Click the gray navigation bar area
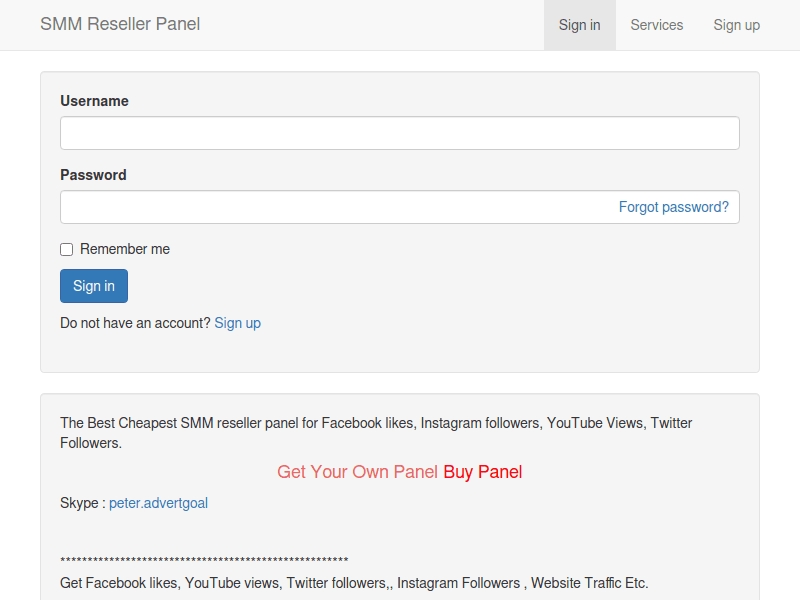Viewport: 800px width, 600px height. [350, 25]
